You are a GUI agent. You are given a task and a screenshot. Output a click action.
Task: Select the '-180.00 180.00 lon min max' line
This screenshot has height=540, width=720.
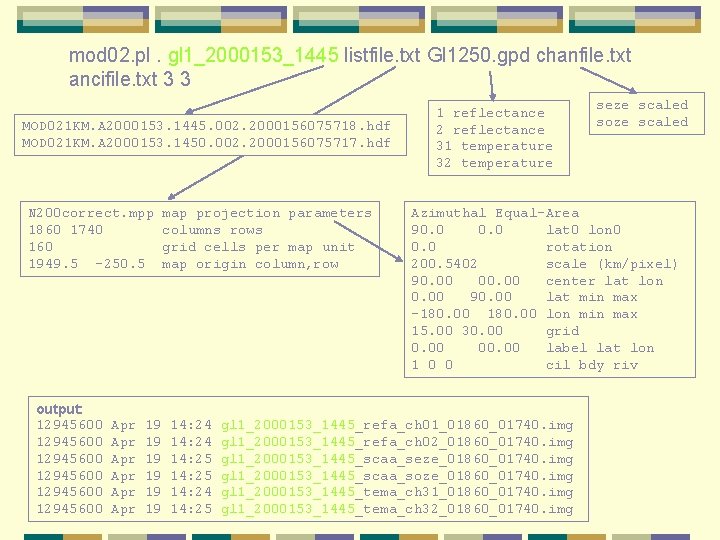524,315
